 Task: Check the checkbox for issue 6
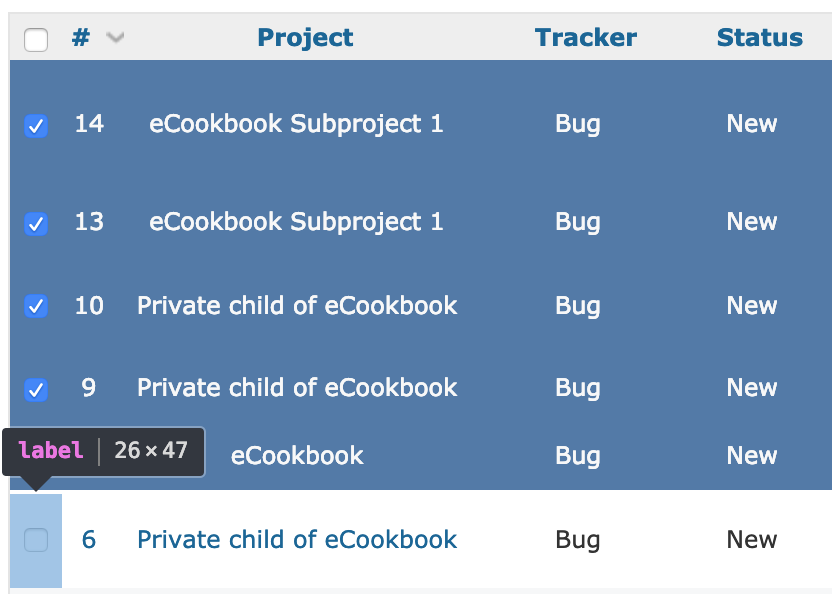click(x=36, y=540)
